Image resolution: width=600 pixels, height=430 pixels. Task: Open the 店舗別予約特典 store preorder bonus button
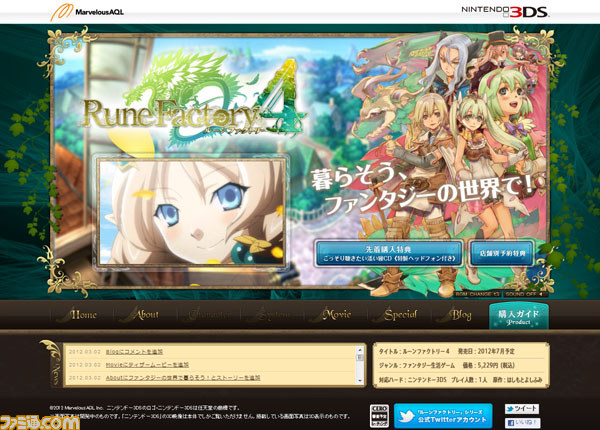[x=502, y=253]
